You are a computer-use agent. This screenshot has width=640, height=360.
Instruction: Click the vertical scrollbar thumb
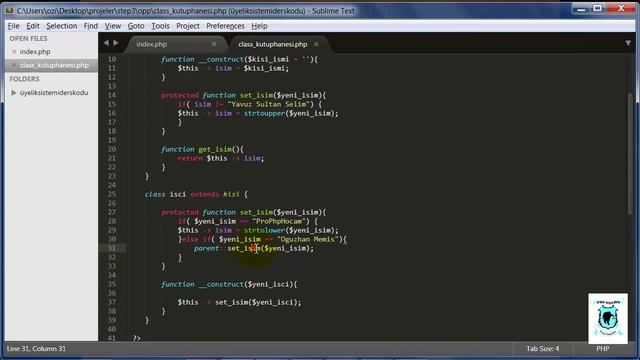[x=630, y=153]
